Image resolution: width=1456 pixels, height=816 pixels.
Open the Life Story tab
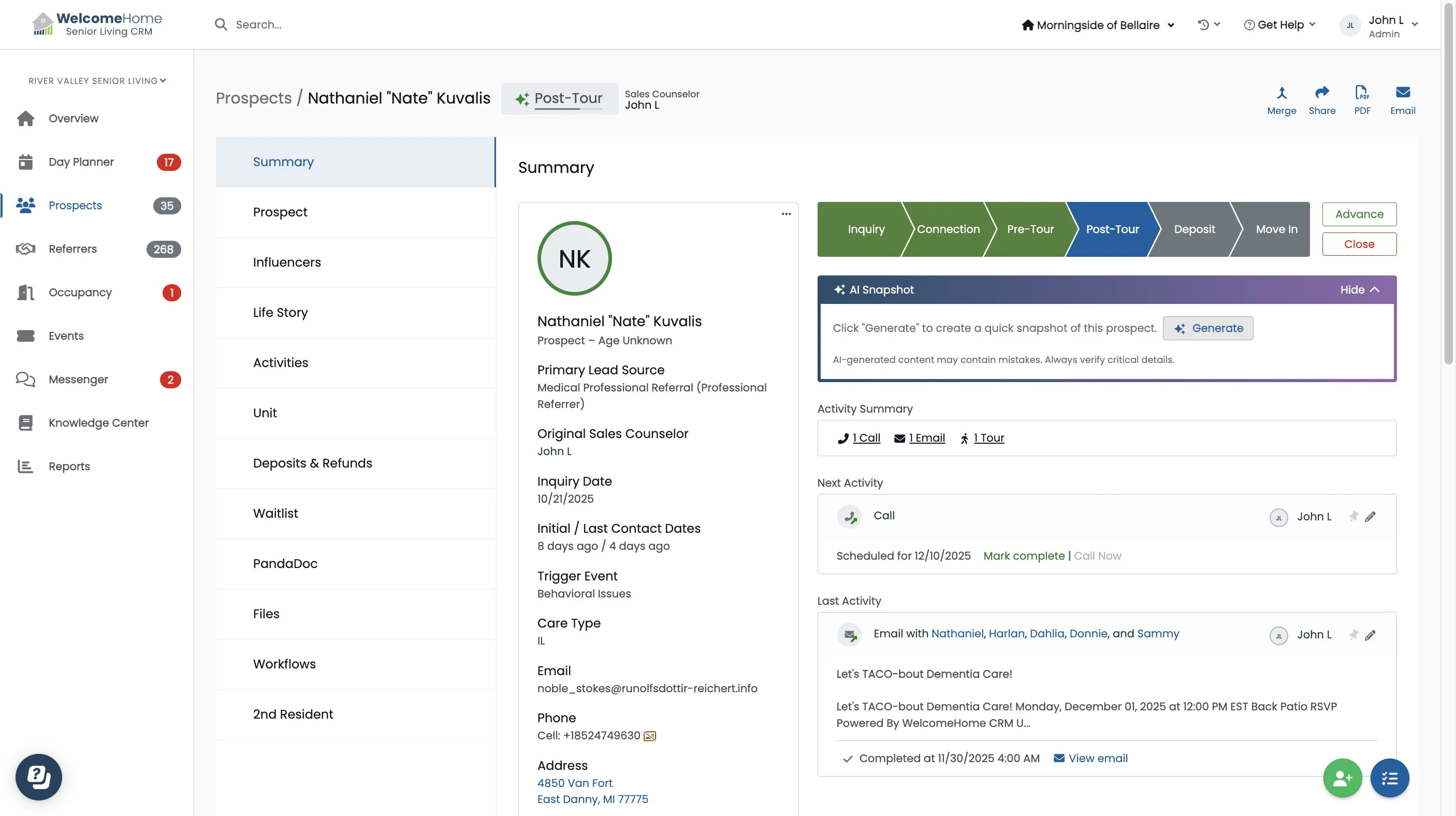click(280, 313)
